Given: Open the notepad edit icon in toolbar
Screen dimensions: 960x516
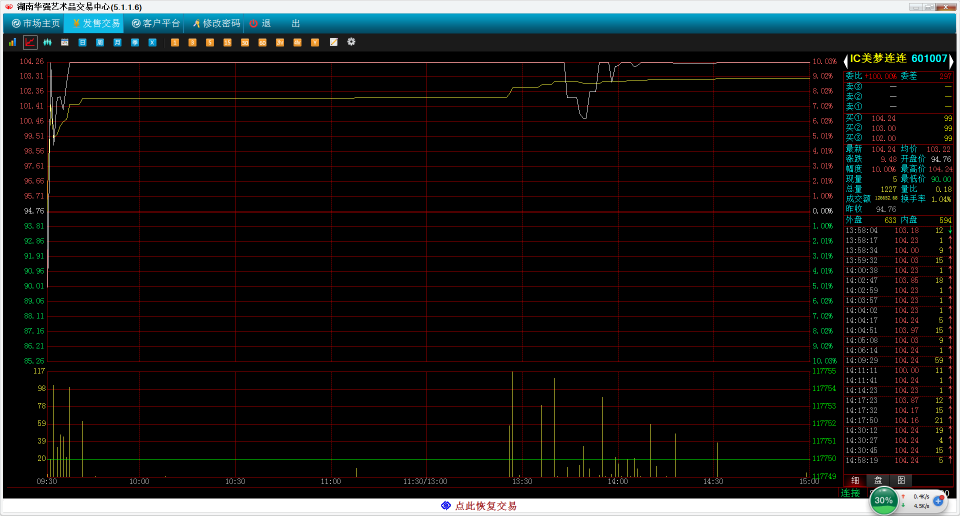Looking at the screenshot, I should click(333, 42).
